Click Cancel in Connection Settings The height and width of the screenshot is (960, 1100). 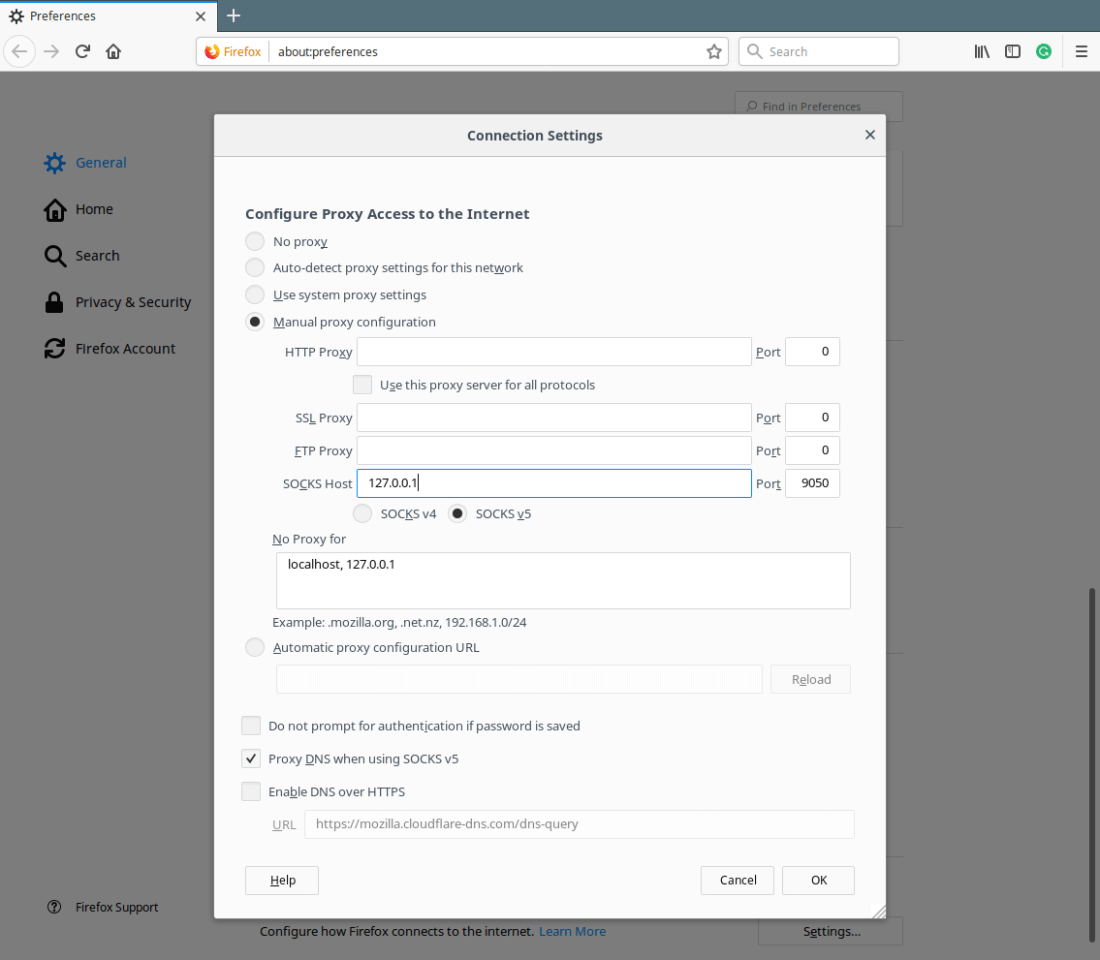click(737, 880)
